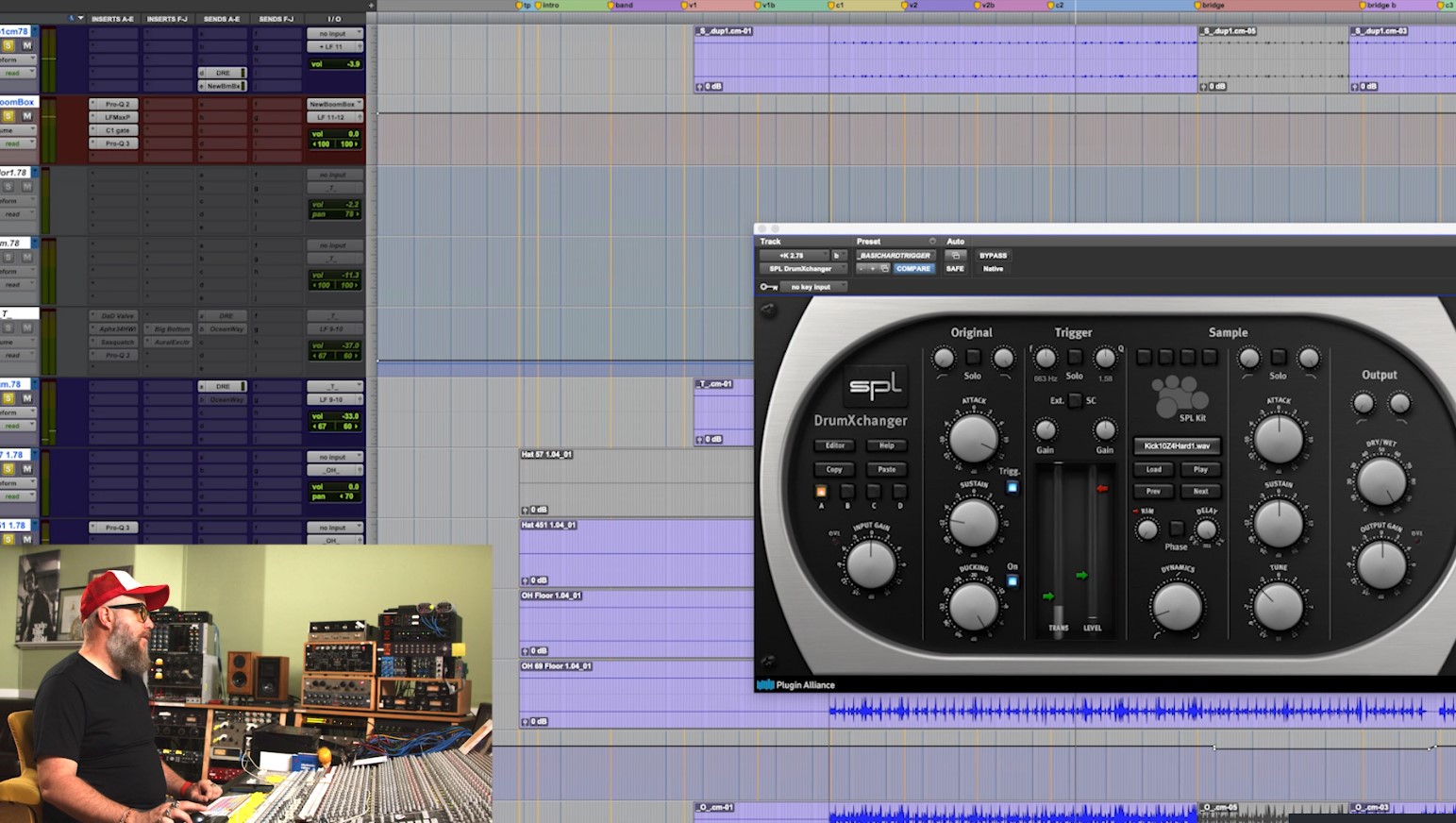
Task: Click the INSERTS A-E column header
Action: pyautogui.click(x=112, y=19)
